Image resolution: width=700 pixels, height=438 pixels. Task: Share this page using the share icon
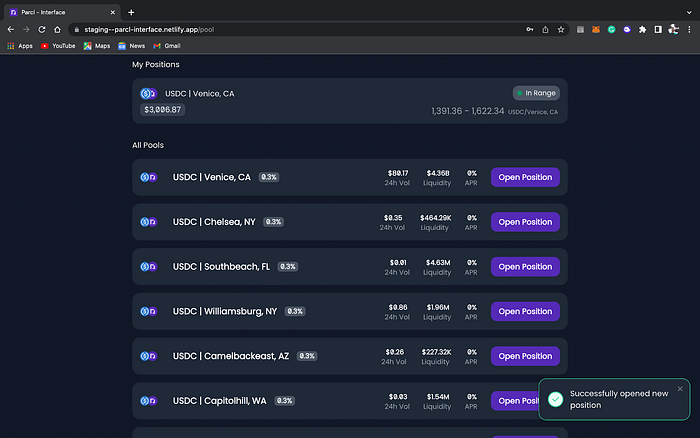pyautogui.click(x=545, y=29)
